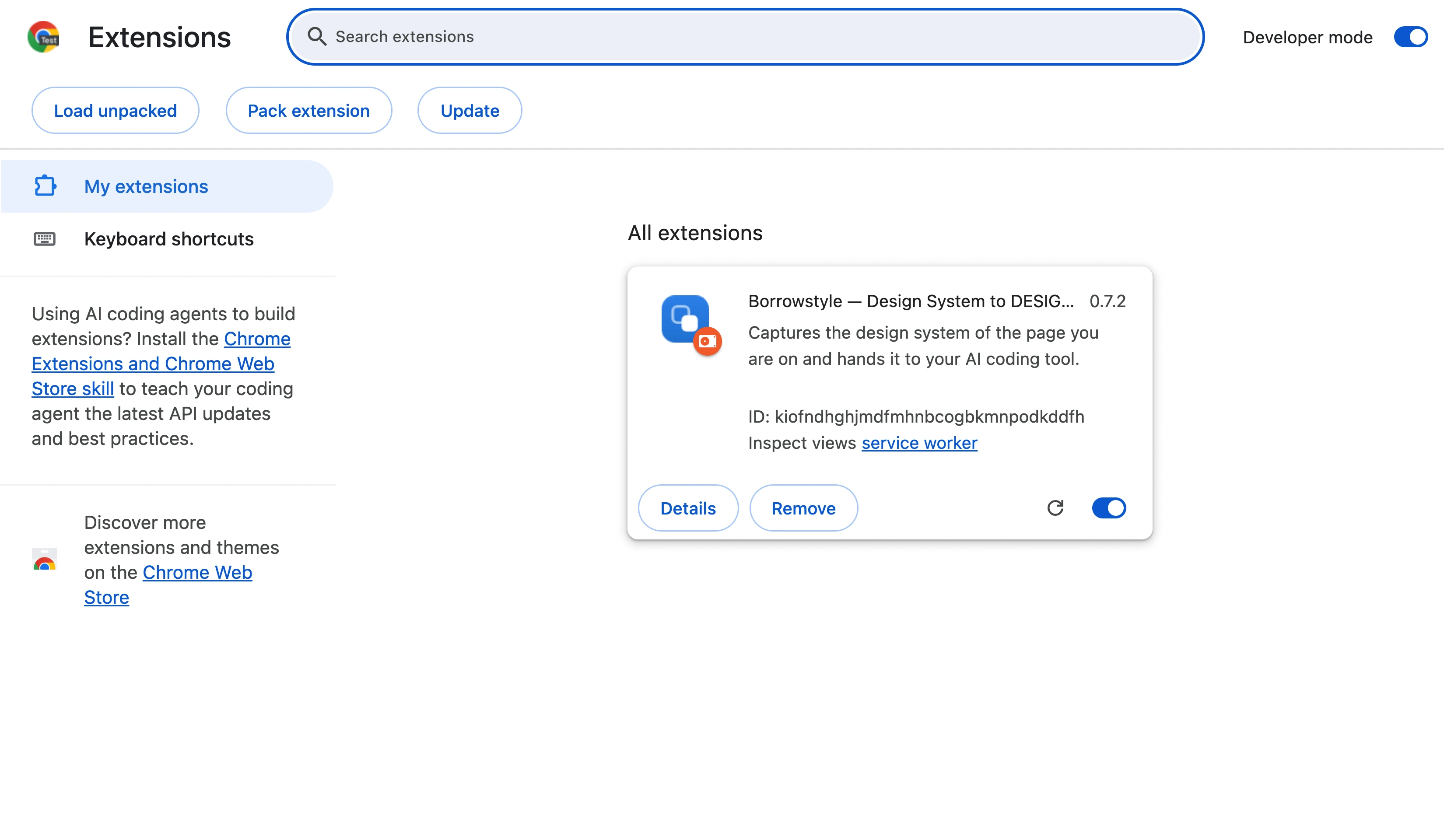
Task: Open My extensions section
Action: tap(167, 186)
